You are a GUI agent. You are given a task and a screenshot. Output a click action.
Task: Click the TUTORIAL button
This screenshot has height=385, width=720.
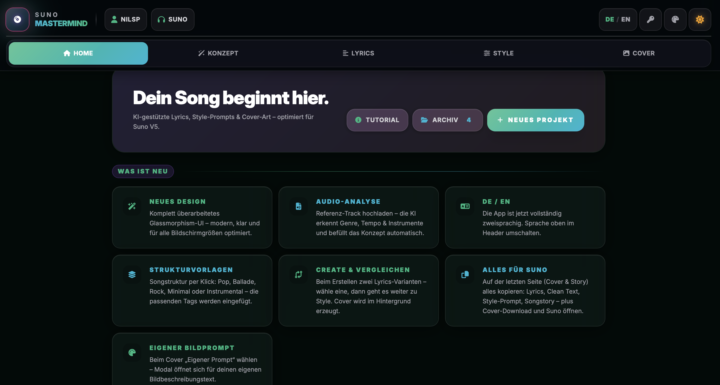(377, 120)
